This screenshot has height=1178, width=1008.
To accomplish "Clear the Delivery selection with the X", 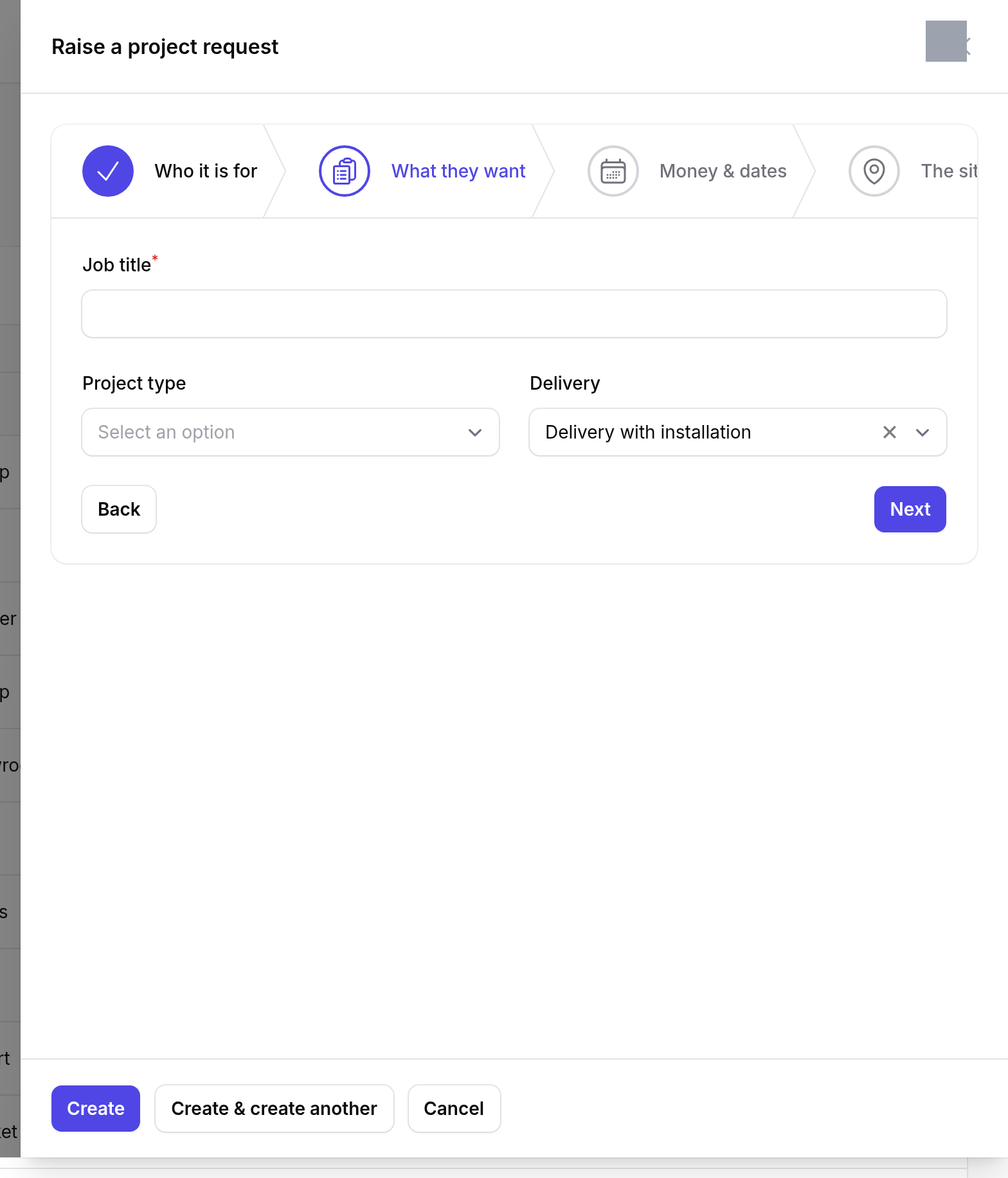I will pyautogui.click(x=890, y=432).
